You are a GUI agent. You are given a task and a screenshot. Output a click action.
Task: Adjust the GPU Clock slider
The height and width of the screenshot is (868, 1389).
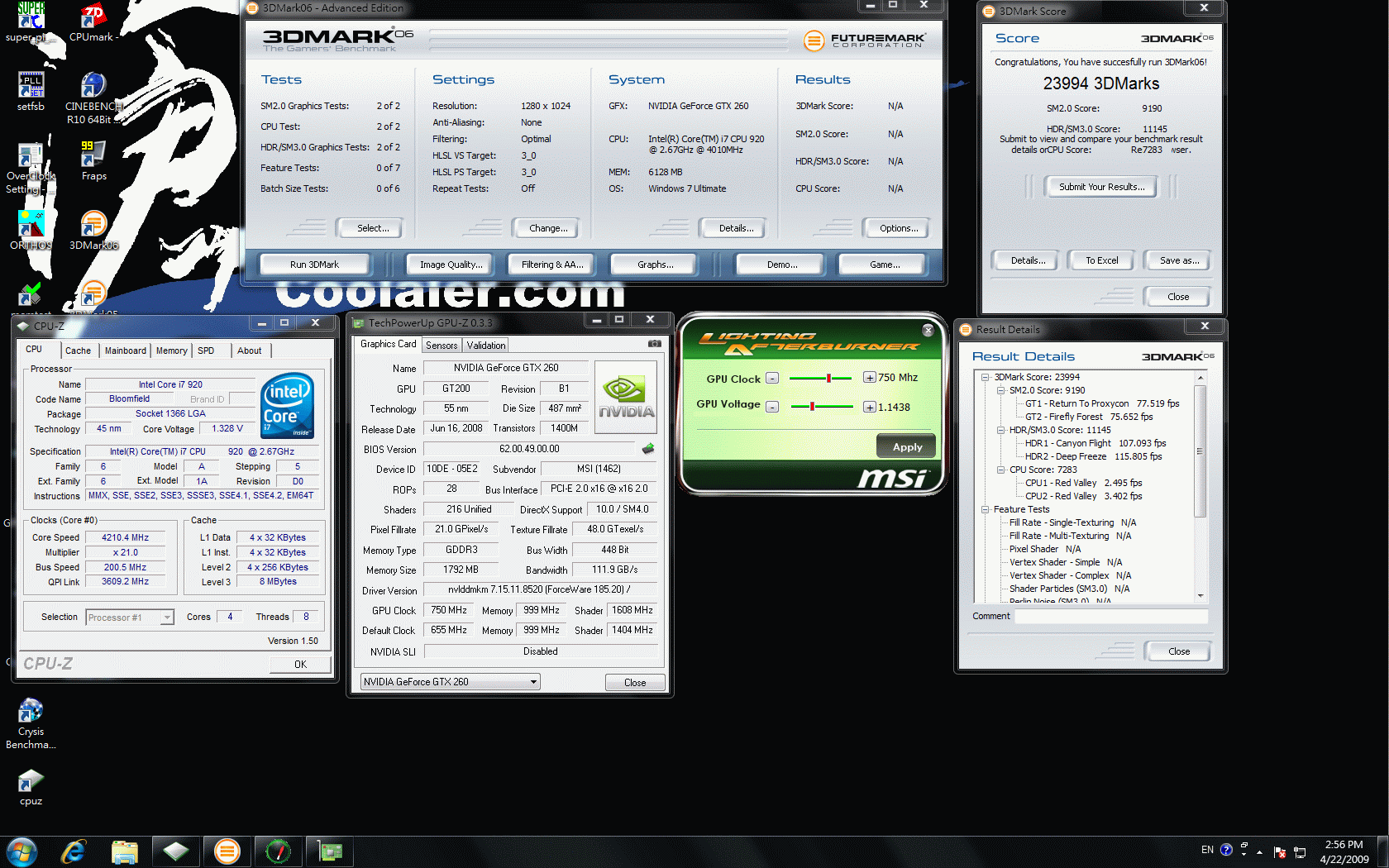pyautogui.click(x=828, y=378)
